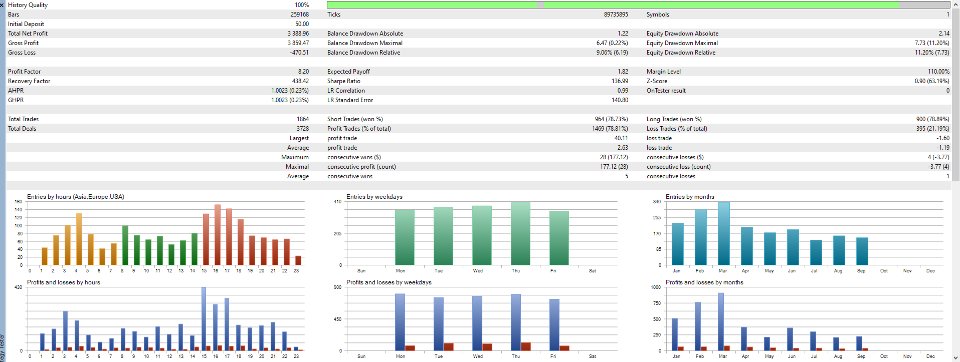Select the Total Trades label
960x362 pixels.
[x=24, y=119]
